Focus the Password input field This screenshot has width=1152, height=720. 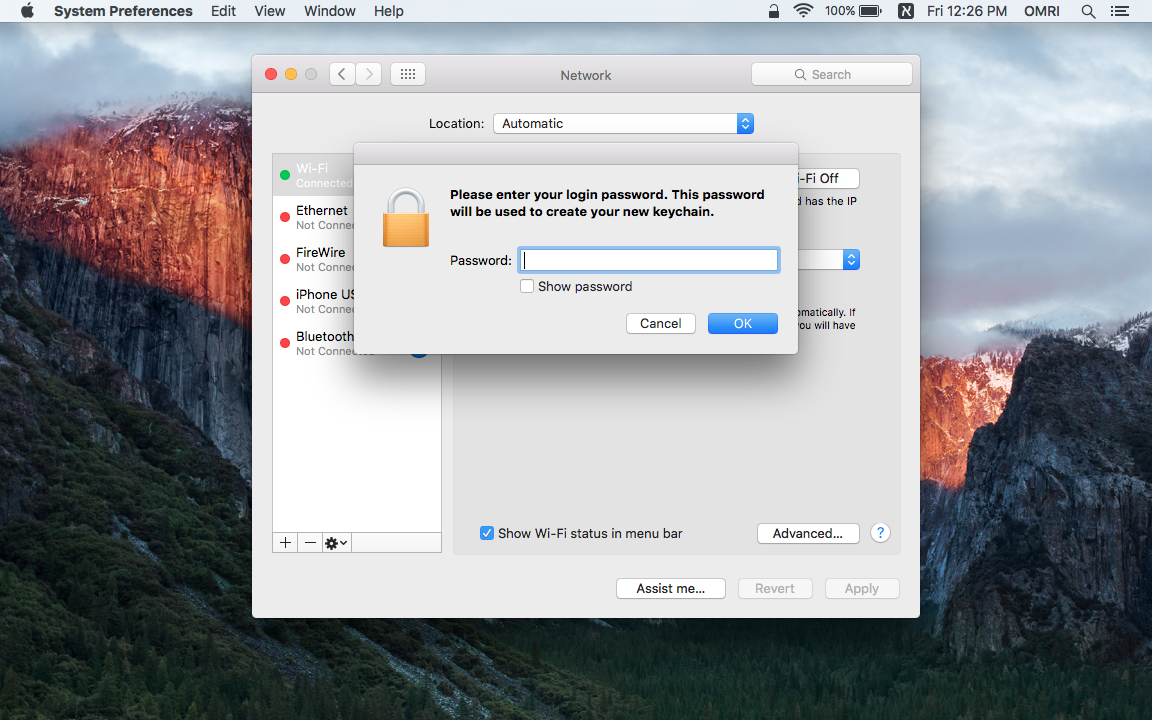click(649, 260)
